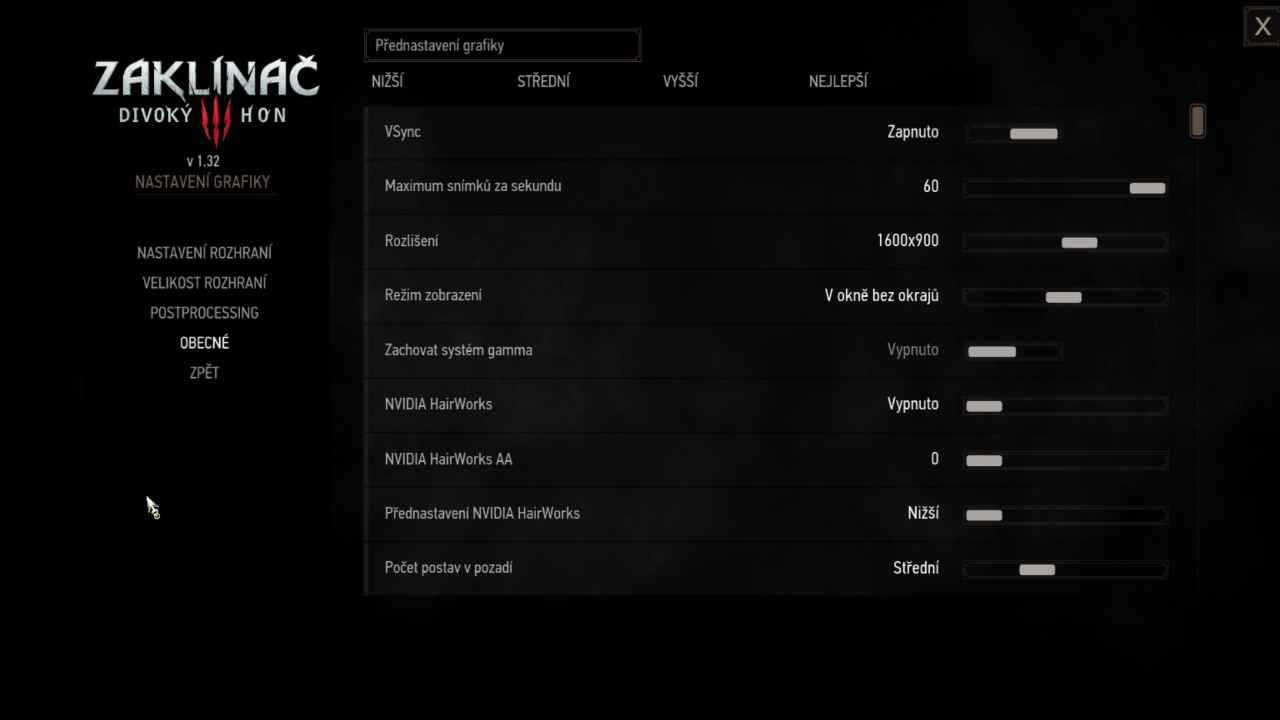Change Rozlišení 1600x900 selector

pos(1065,242)
